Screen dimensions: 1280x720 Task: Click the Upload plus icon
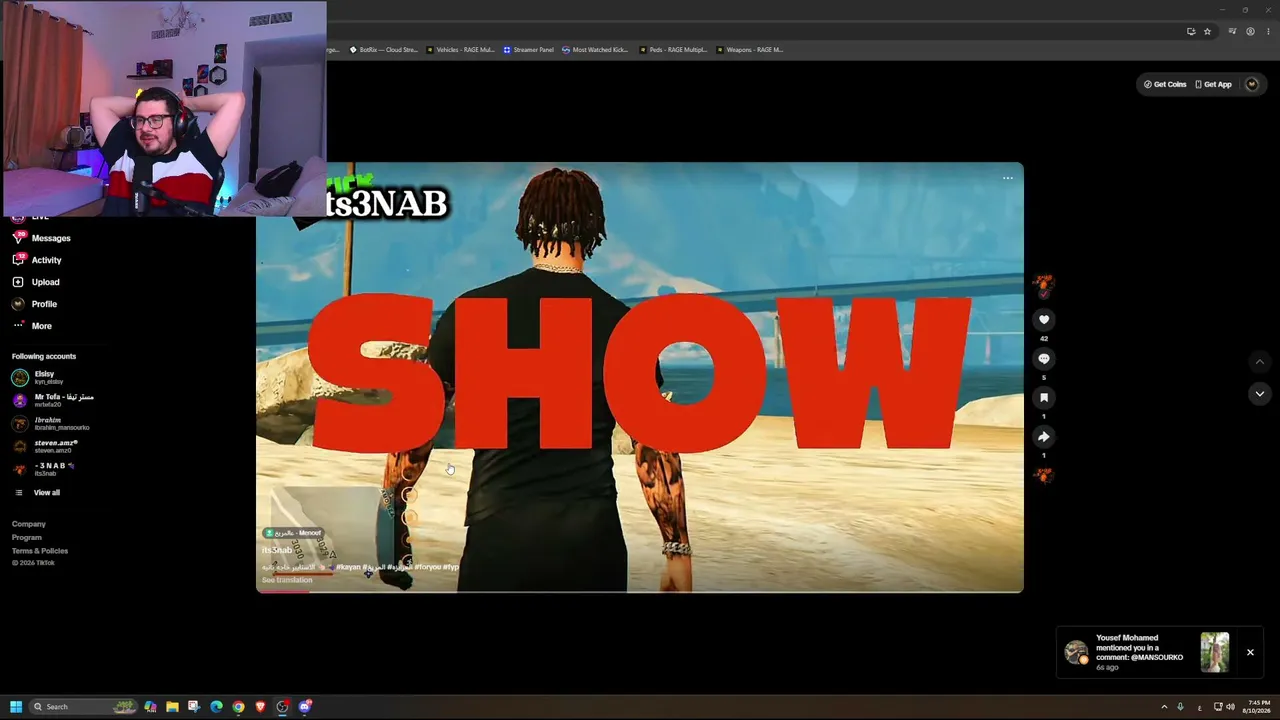[x=18, y=282]
